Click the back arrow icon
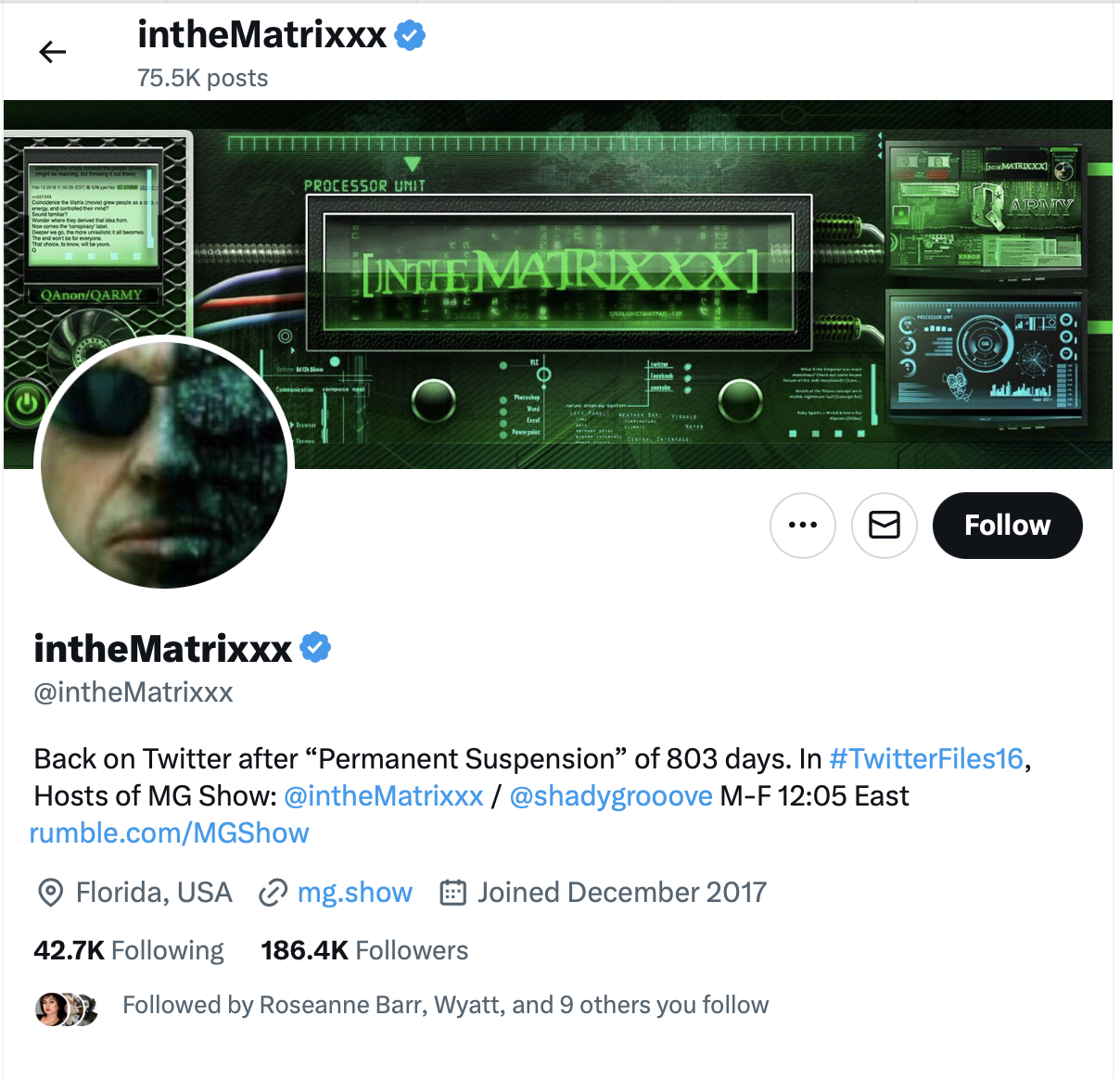 click(x=53, y=52)
